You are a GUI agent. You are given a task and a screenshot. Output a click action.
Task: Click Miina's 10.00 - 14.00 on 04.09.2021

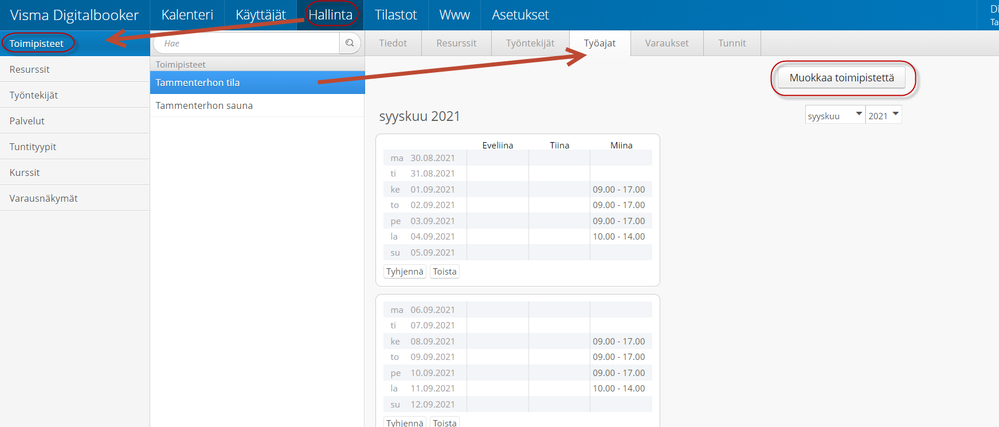tap(619, 236)
